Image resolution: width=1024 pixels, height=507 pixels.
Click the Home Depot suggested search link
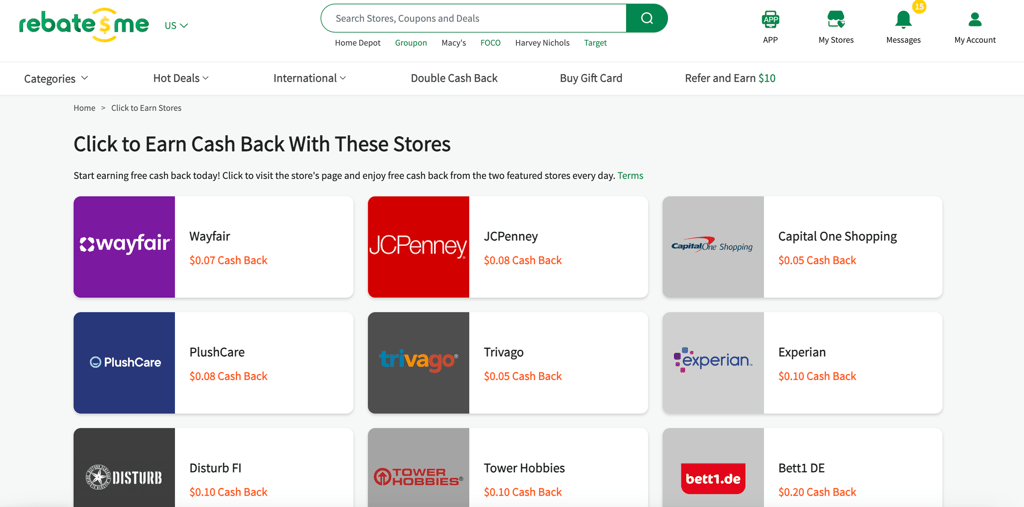point(358,43)
